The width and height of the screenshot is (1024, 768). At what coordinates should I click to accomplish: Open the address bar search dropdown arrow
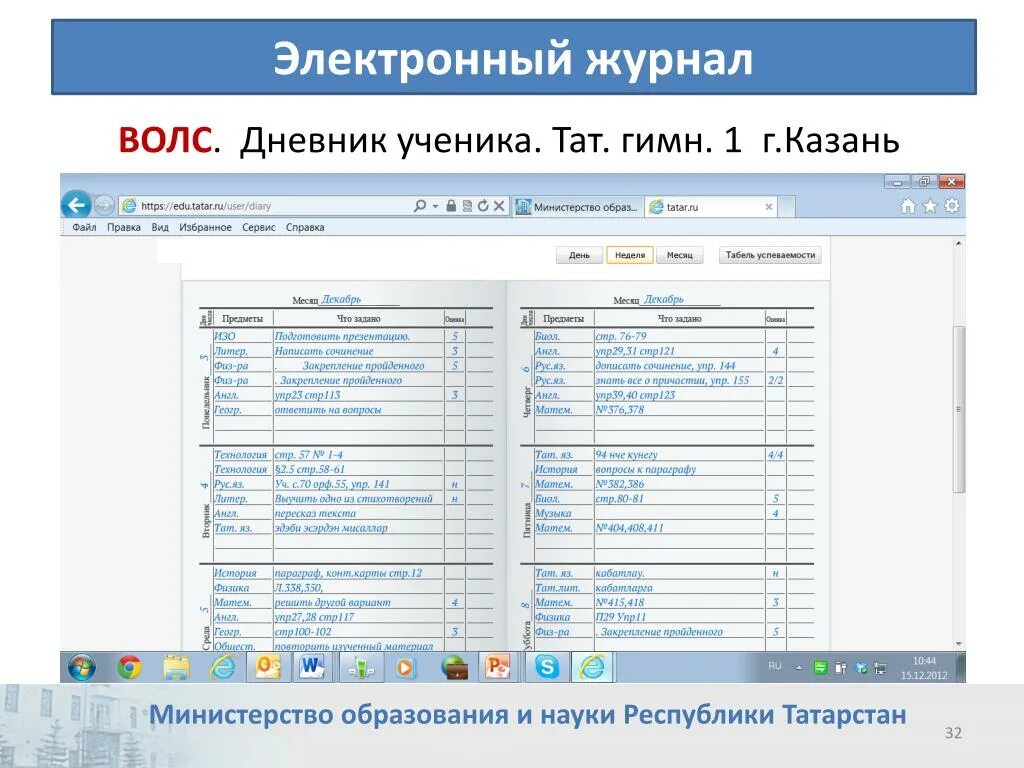click(436, 206)
